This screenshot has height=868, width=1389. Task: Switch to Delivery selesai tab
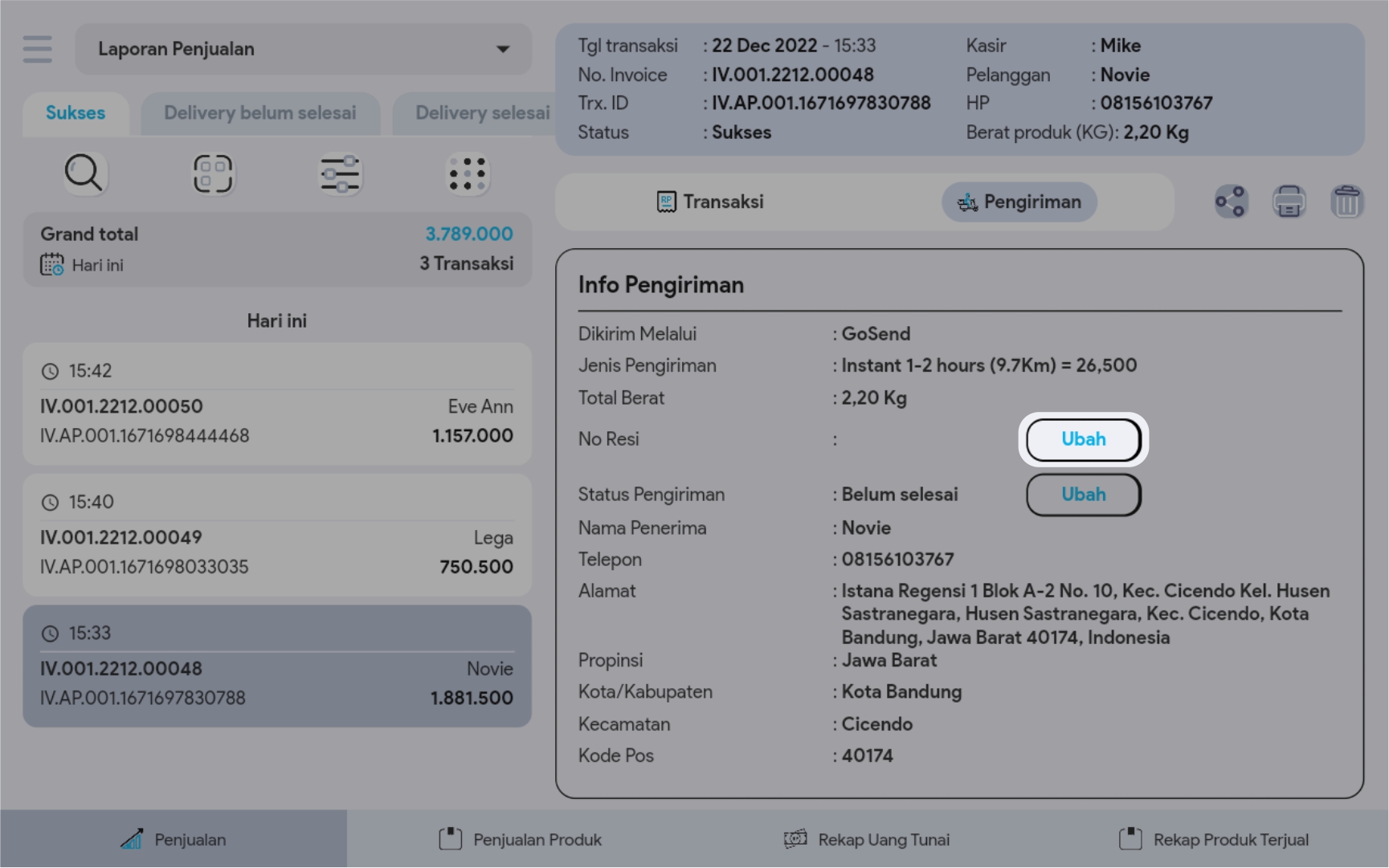point(482,113)
